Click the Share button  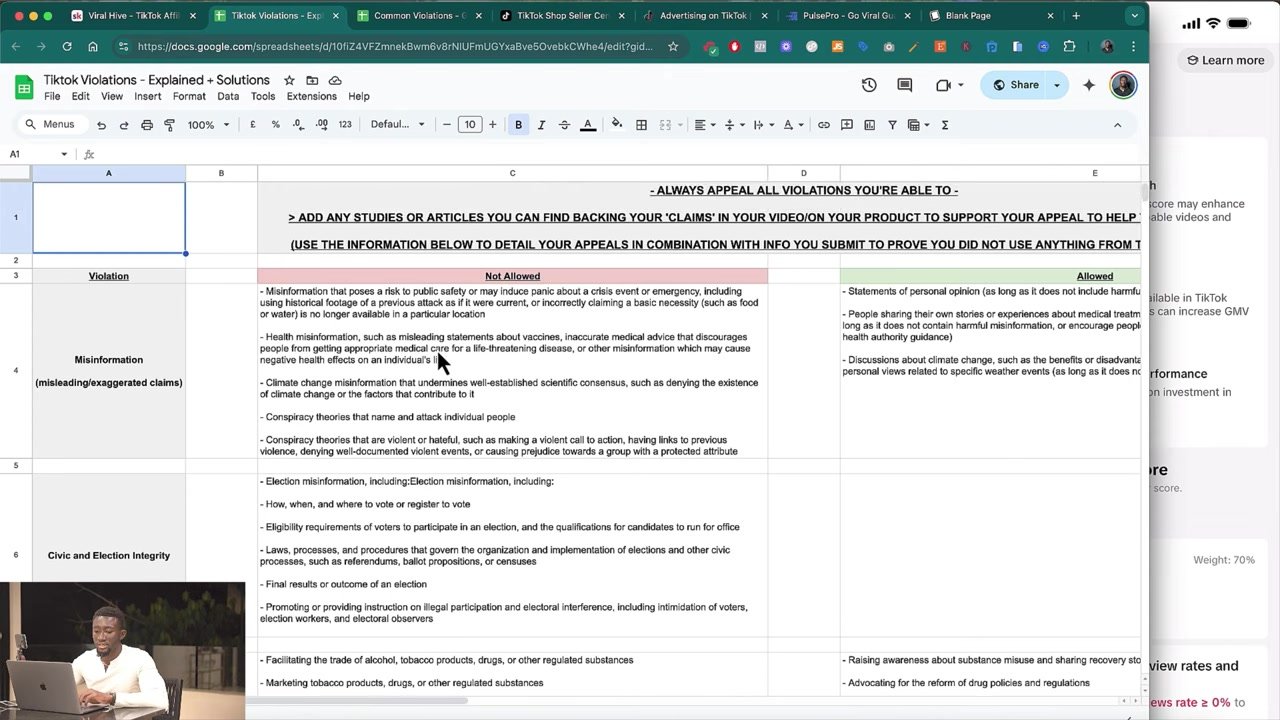pyautogui.click(x=1015, y=85)
